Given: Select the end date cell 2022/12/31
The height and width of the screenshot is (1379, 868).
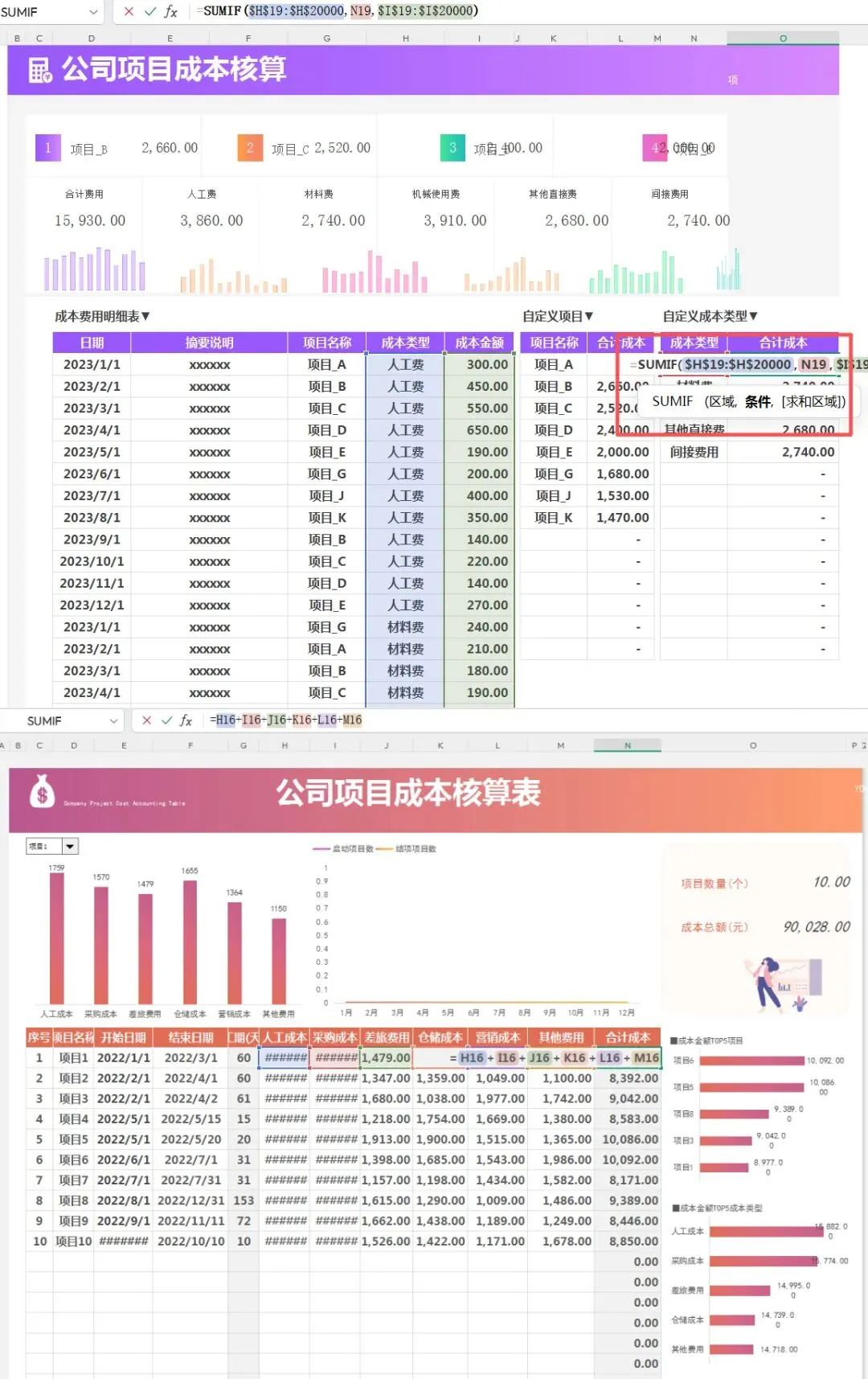Looking at the screenshot, I should pos(190,1200).
